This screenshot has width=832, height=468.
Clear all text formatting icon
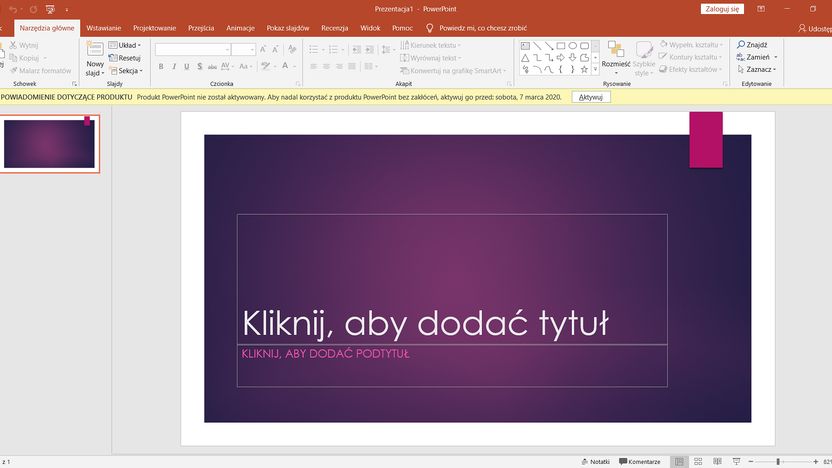point(292,49)
